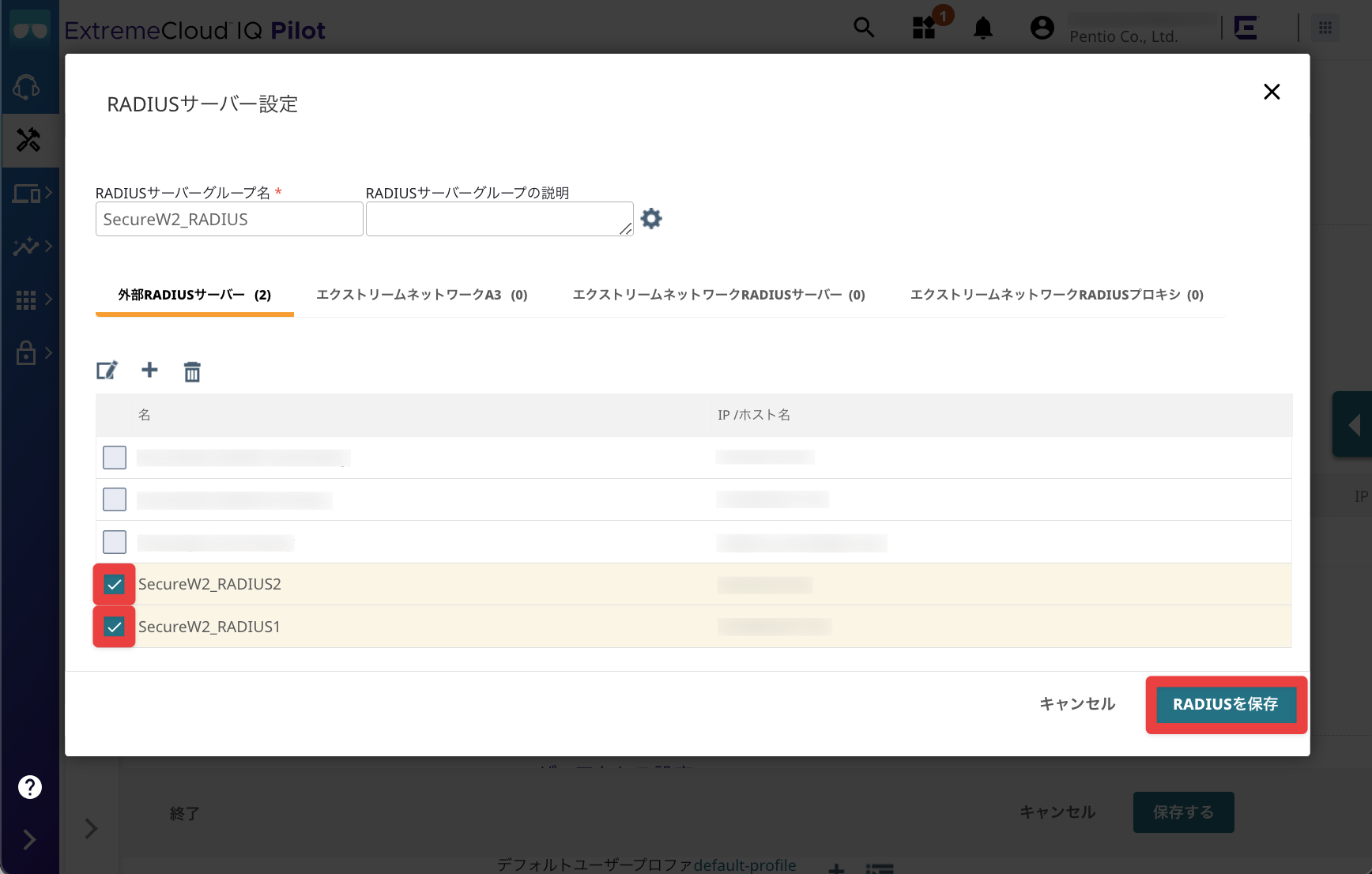Image resolution: width=1372 pixels, height=874 pixels.
Task: Open the help question mark icon
Action: (30, 787)
